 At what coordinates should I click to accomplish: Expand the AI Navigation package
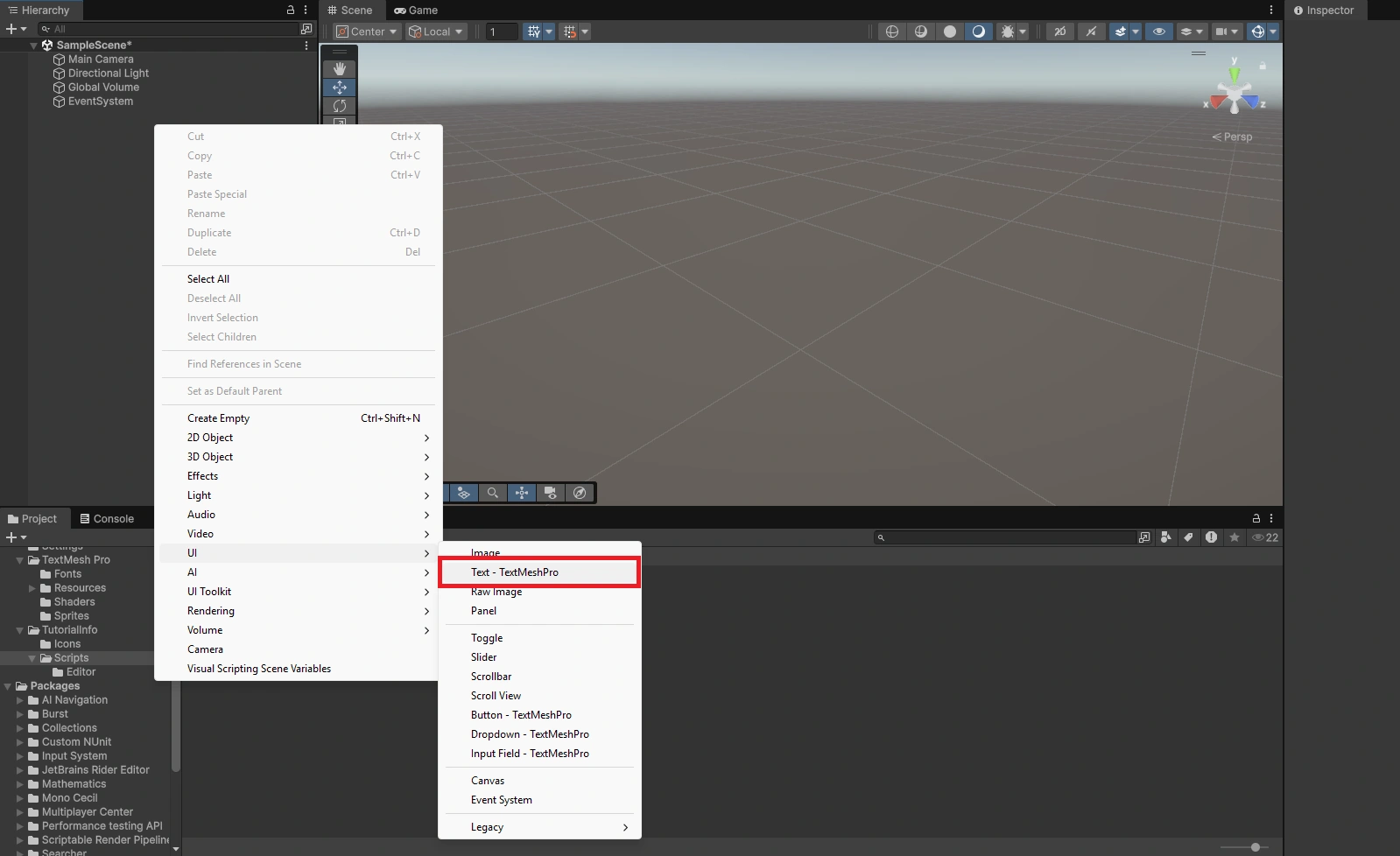(19, 700)
